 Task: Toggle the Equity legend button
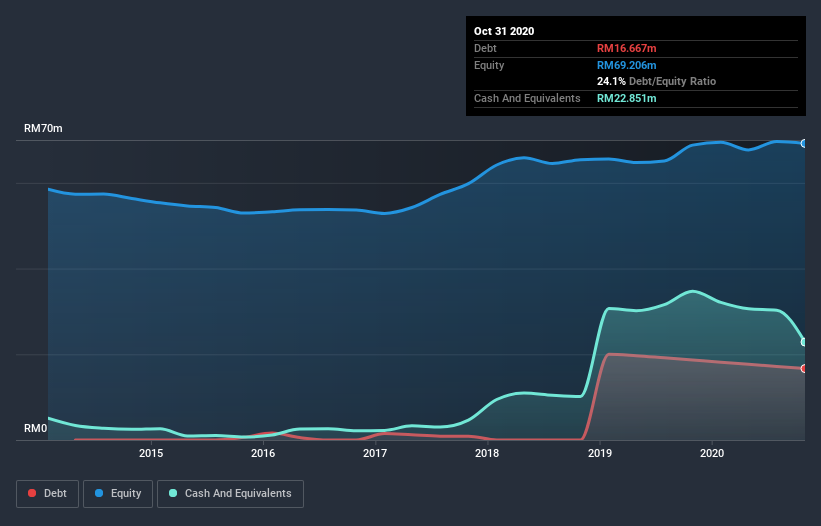click(x=118, y=494)
